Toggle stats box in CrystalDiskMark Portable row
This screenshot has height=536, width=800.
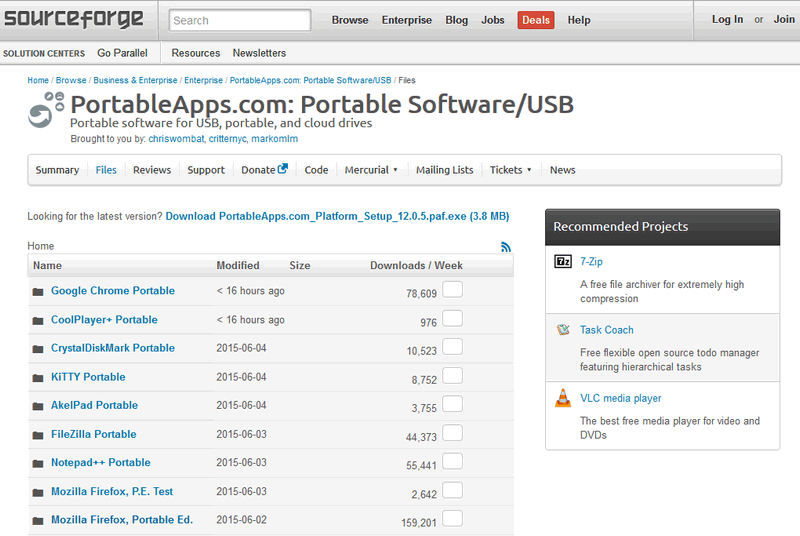click(x=453, y=346)
